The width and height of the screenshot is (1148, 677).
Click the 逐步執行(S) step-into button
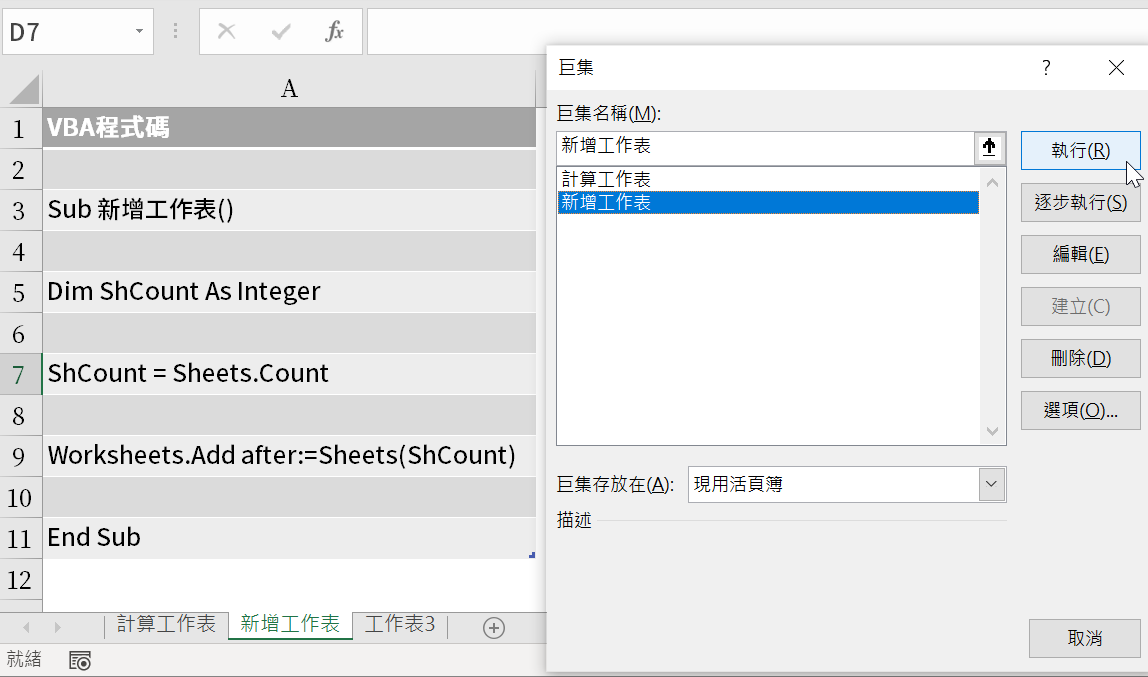point(1081,203)
